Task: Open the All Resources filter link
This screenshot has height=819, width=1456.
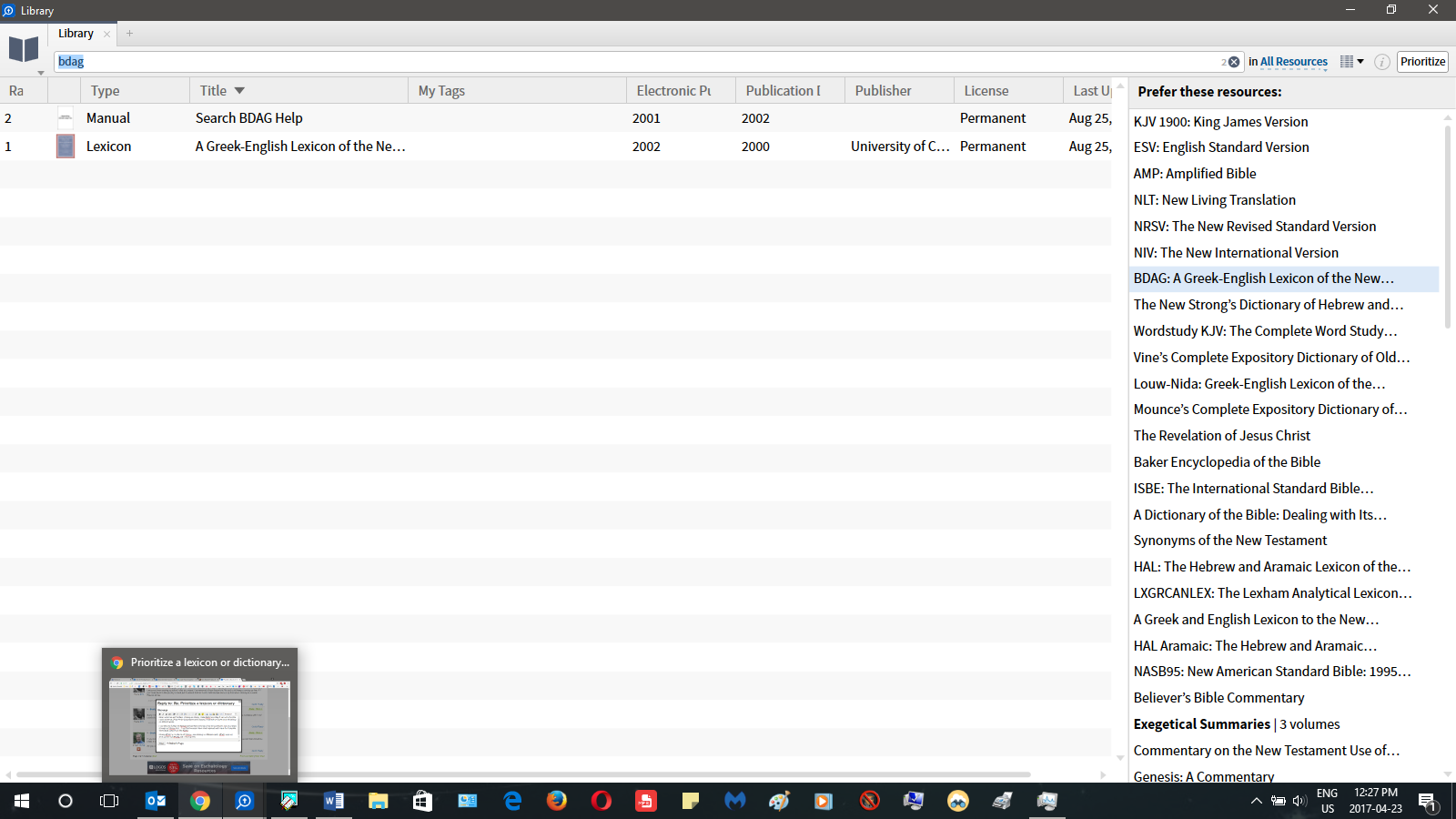Action: [x=1293, y=62]
